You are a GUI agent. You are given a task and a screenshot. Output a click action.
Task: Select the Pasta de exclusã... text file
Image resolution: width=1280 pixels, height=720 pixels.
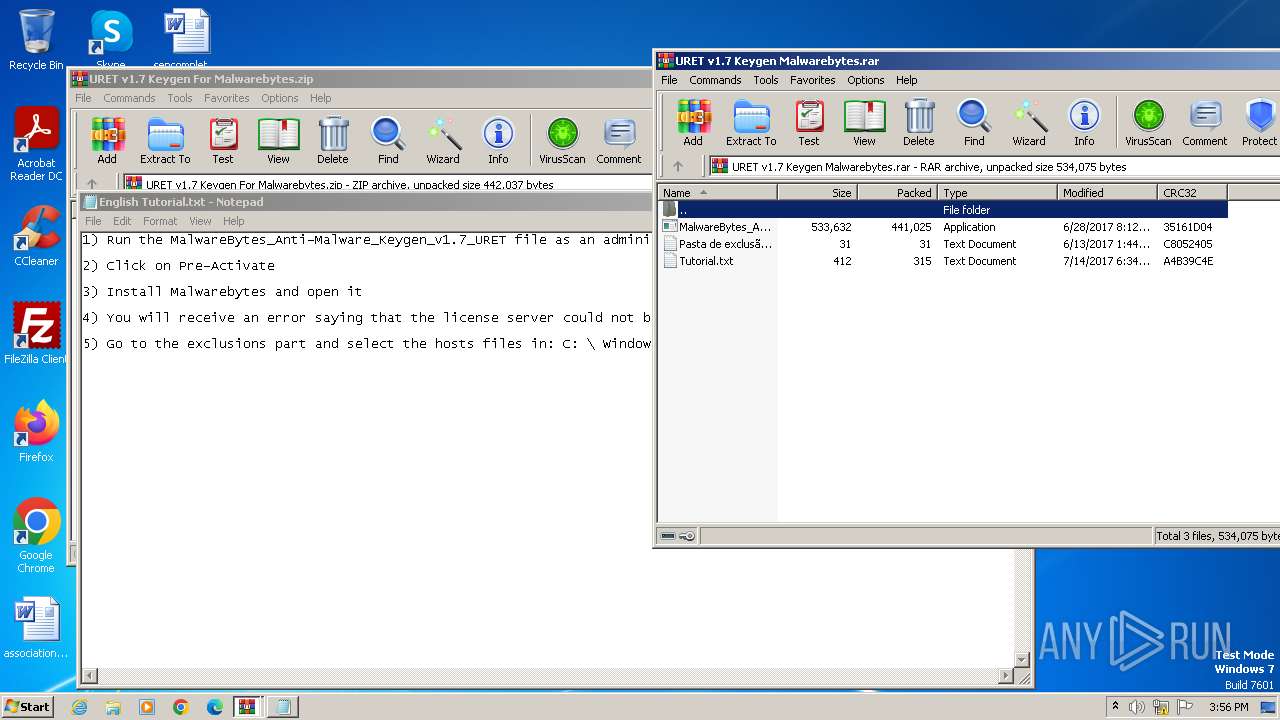pos(943,244)
